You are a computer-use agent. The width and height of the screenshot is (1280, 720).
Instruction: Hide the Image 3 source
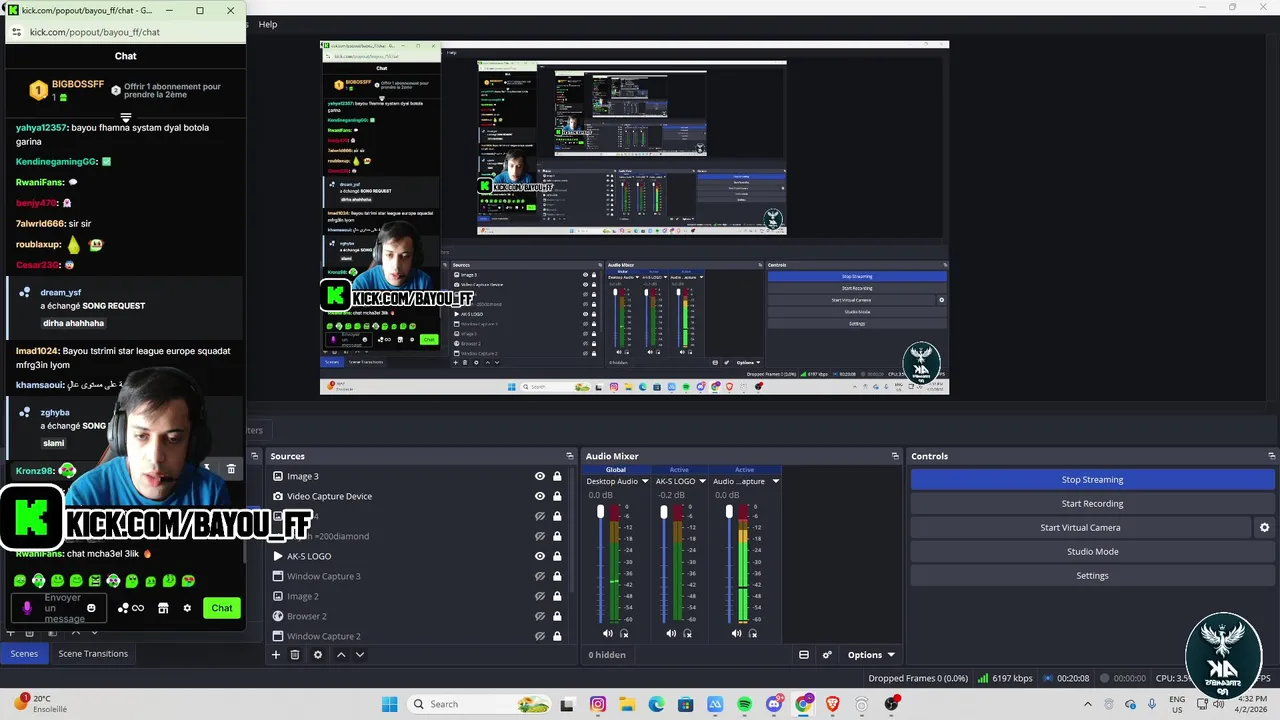point(540,476)
